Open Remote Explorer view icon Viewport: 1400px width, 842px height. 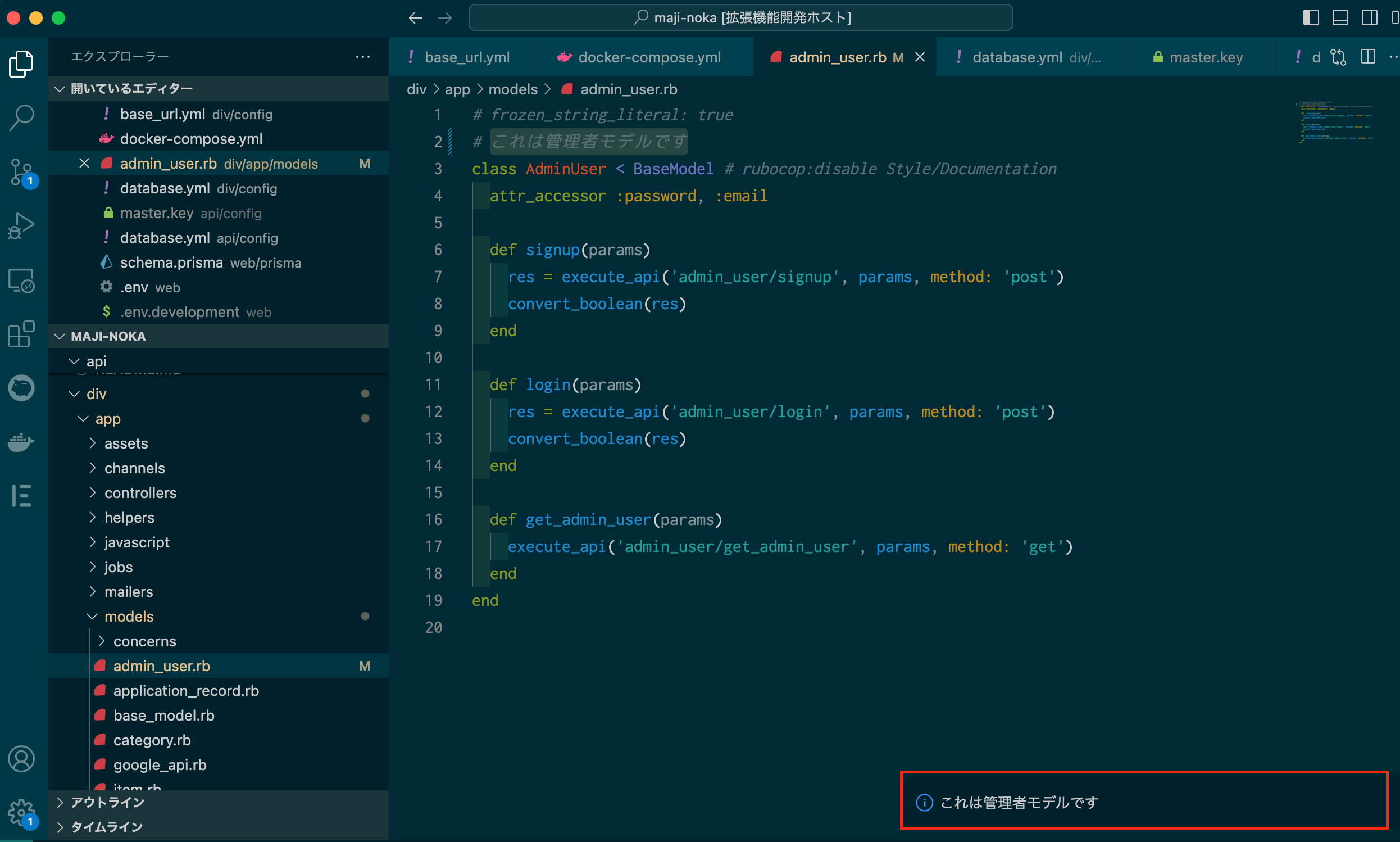click(21, 280)
